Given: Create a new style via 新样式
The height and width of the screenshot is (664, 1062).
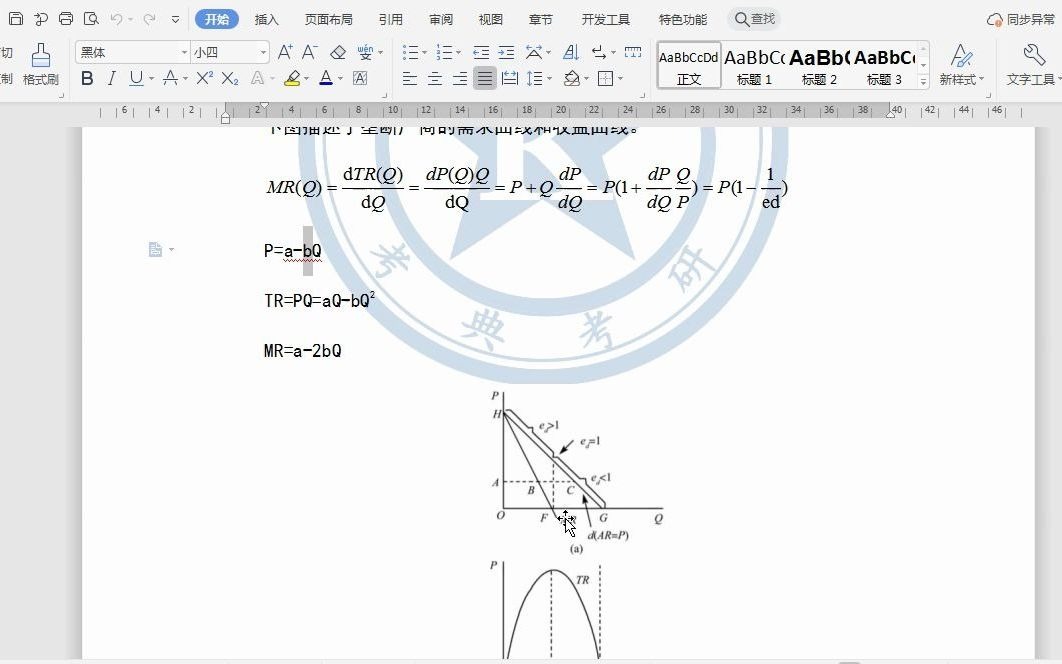Looking at the screenshot, I should 960,62.
